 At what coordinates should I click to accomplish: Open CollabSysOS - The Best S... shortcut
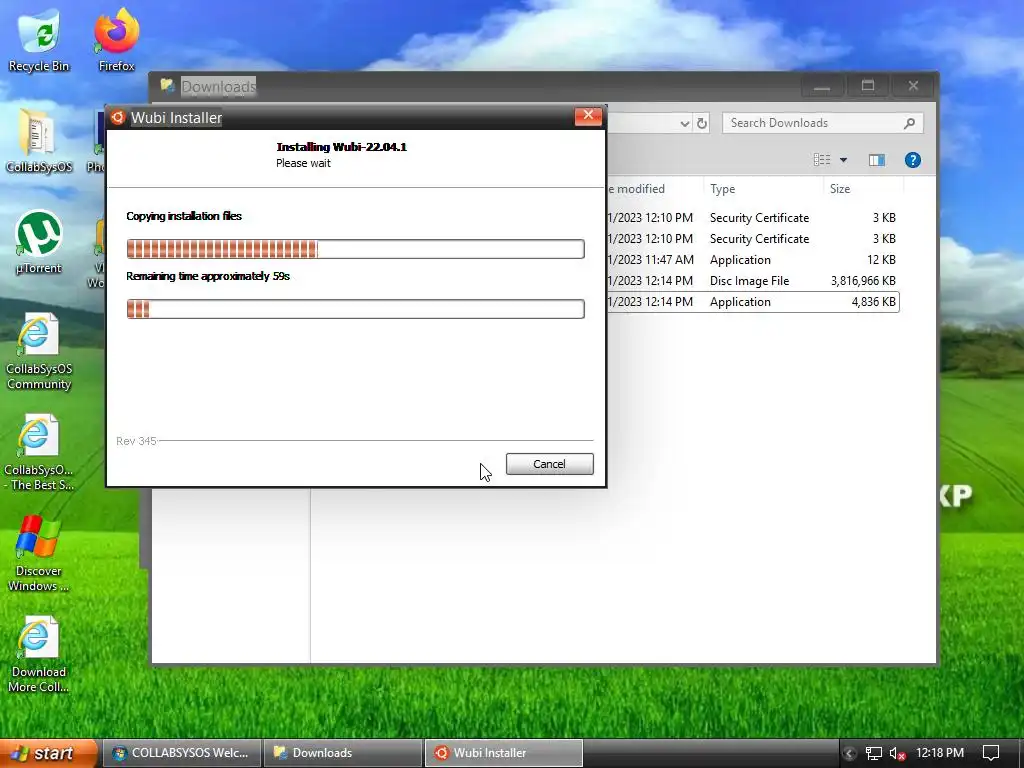pos(39,453)
